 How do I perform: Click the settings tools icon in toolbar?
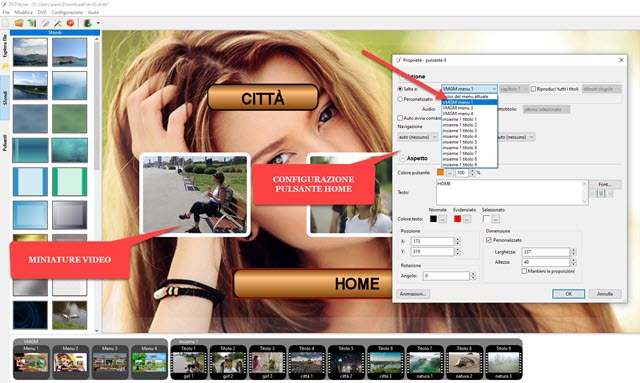[x=58, y=23]
